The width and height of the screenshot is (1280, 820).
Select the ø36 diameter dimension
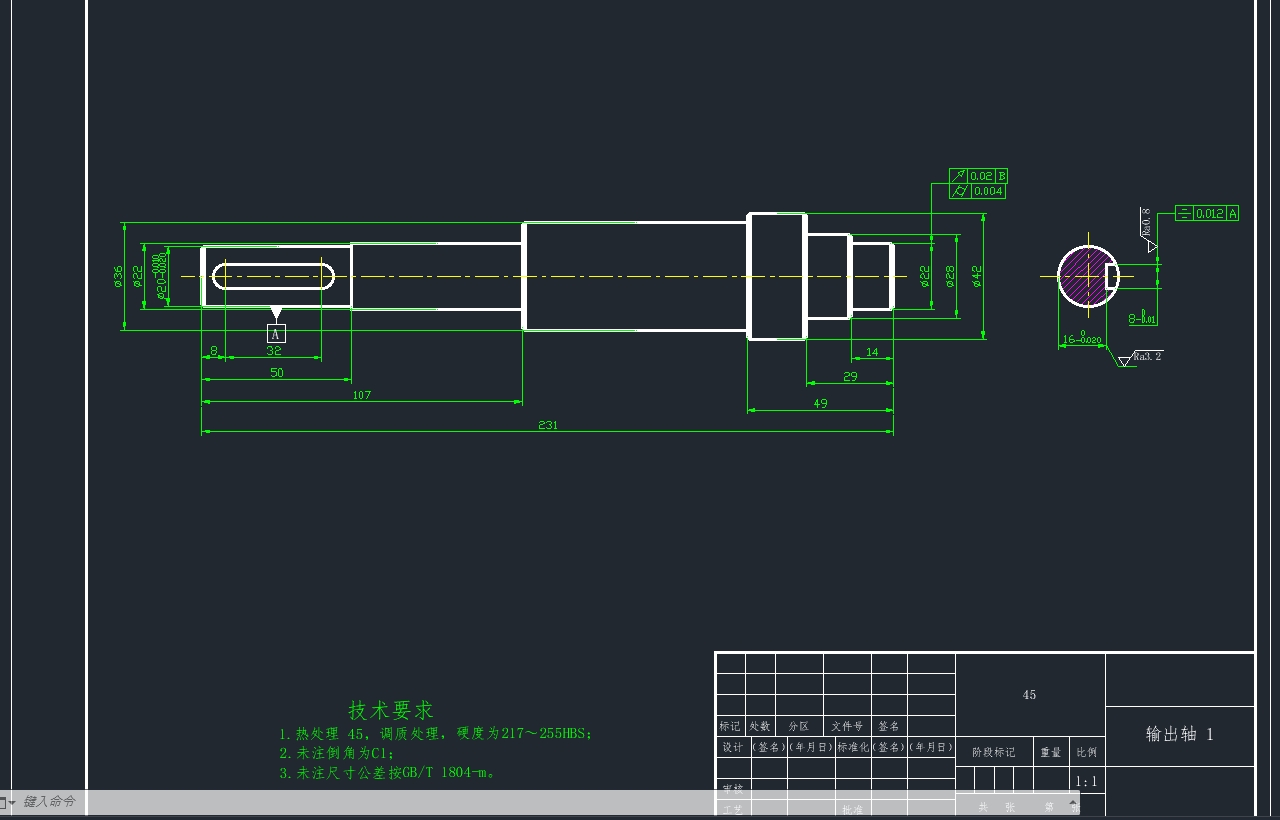click(118, 276)
